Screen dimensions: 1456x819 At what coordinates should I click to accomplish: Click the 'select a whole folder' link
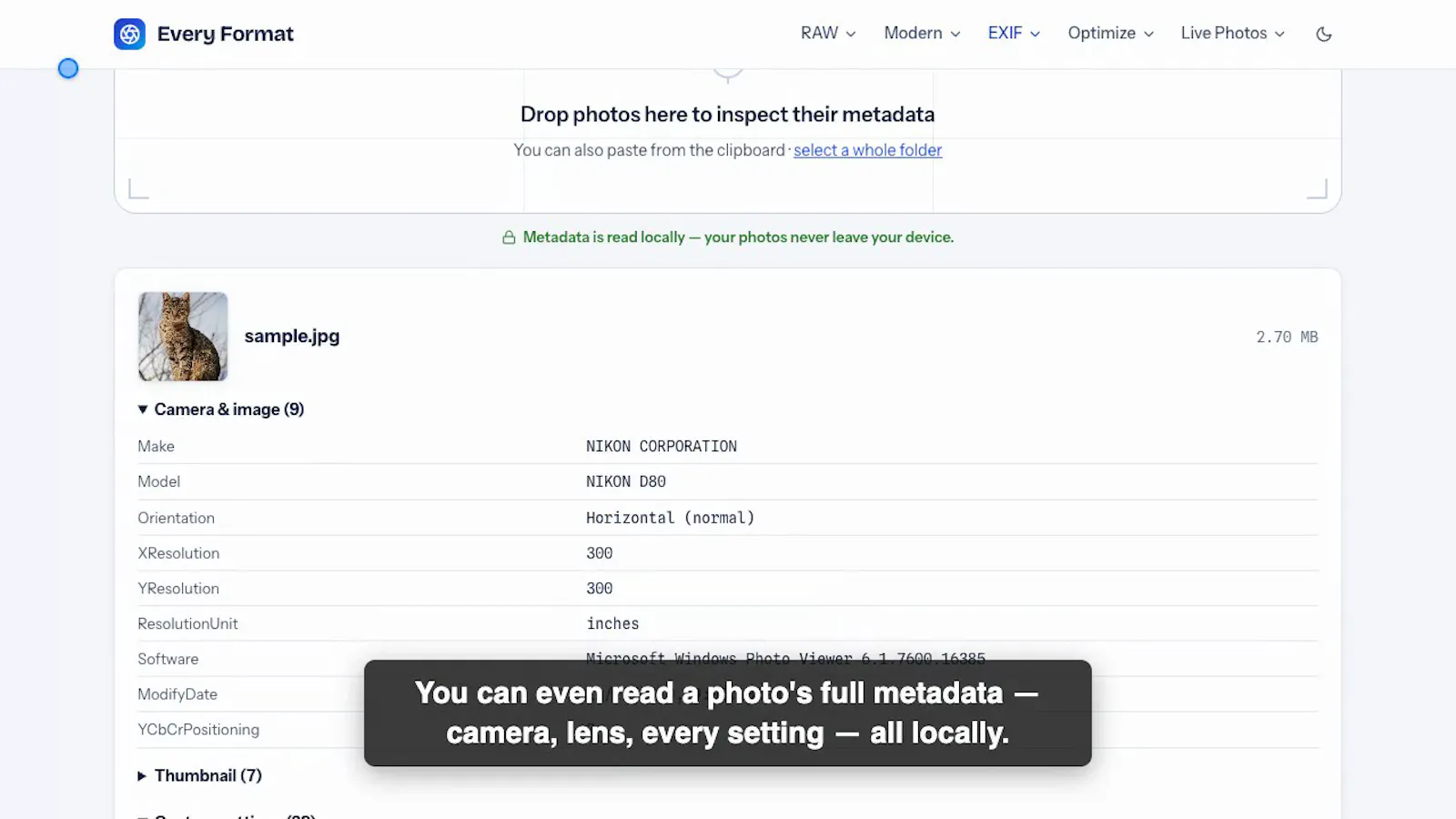[867, 150]
